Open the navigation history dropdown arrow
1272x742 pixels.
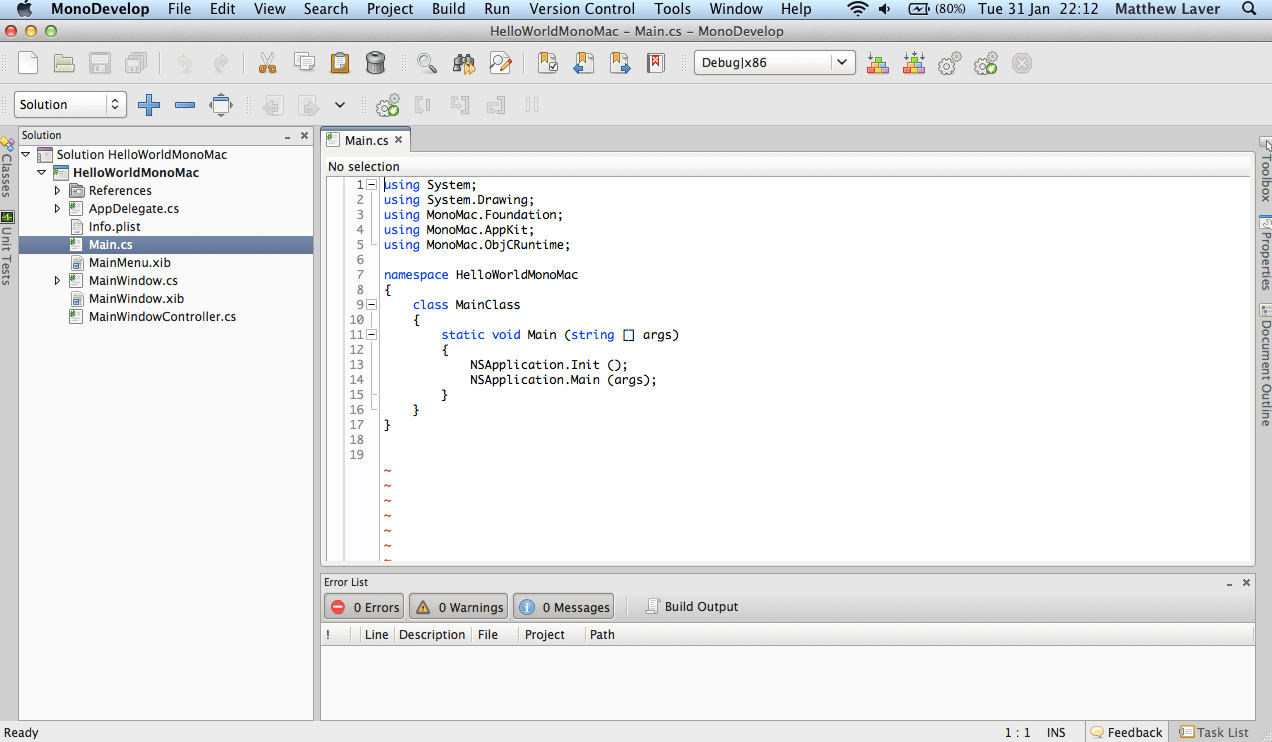coord(340,104)
